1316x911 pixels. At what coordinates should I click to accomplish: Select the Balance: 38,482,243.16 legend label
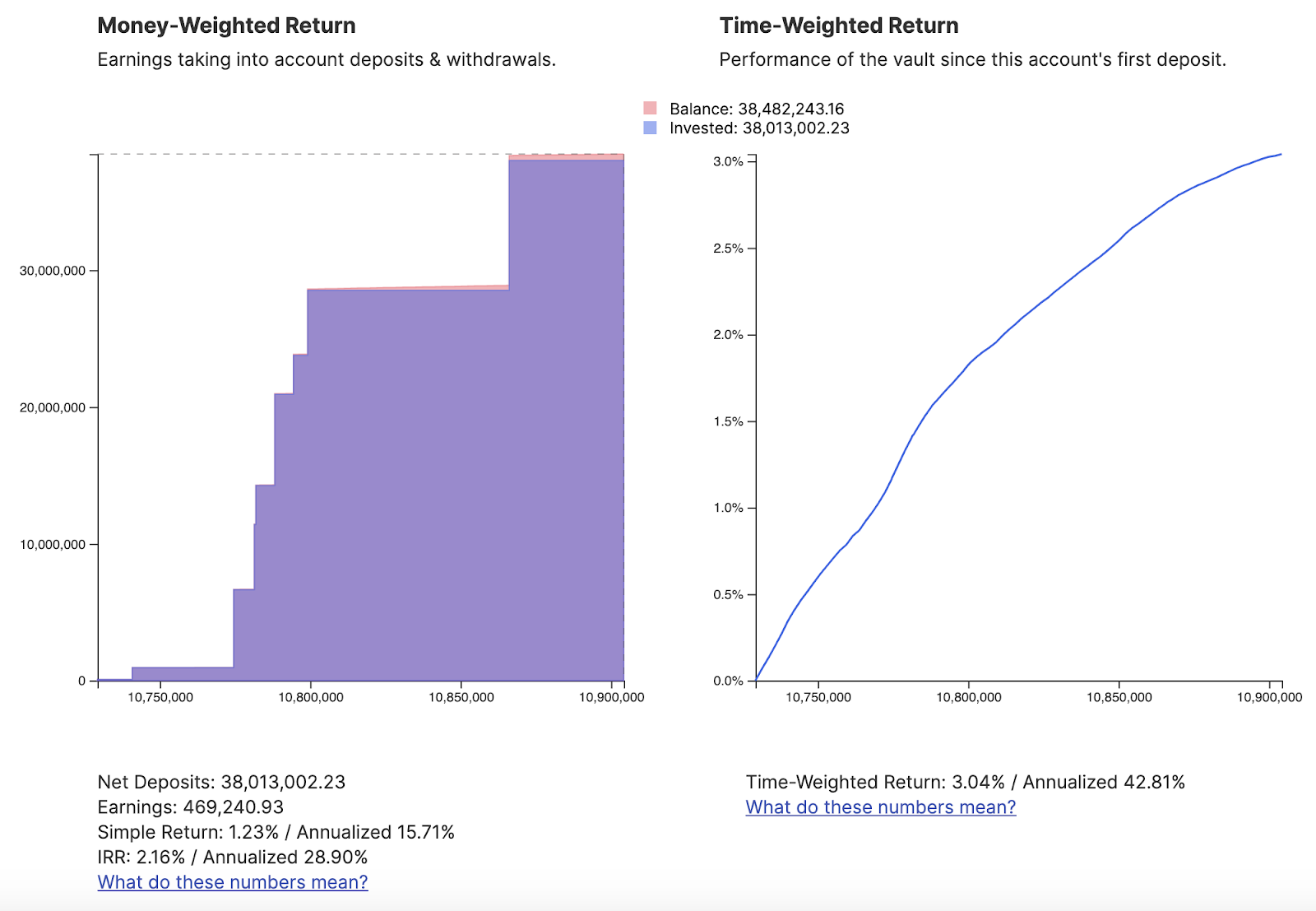[757, 109]
